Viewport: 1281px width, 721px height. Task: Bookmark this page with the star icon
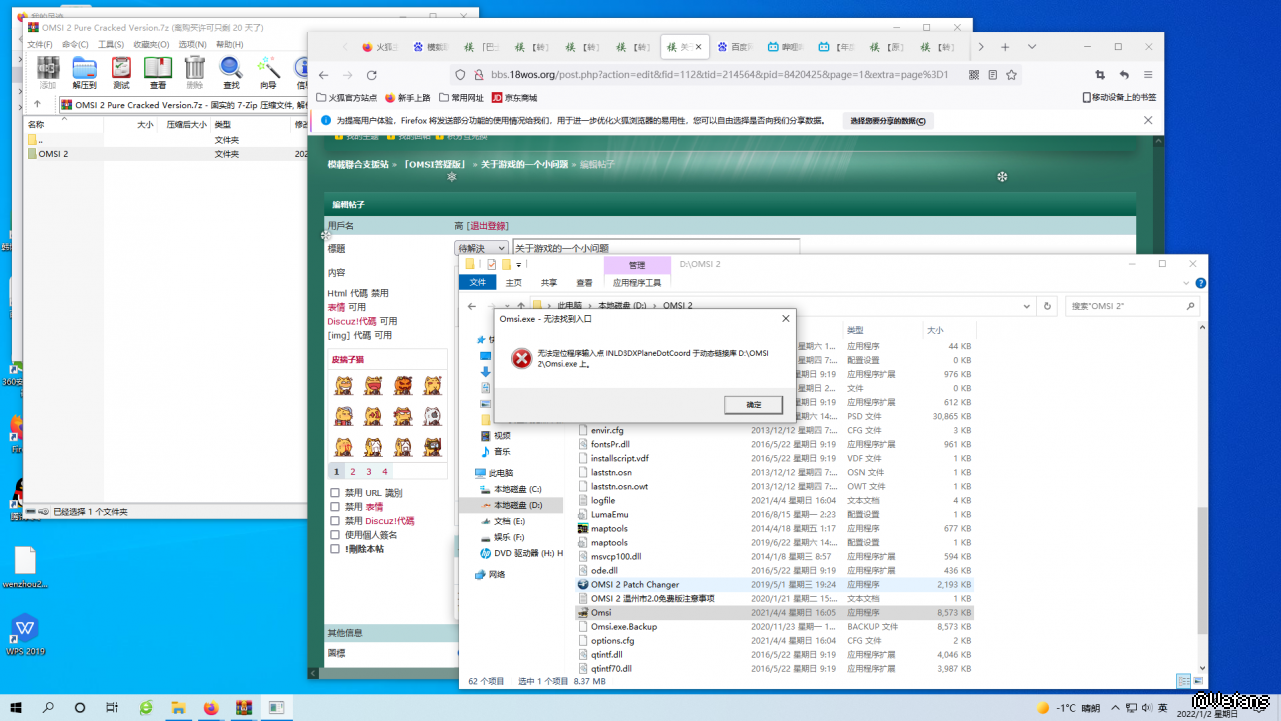pos(1012,75)
